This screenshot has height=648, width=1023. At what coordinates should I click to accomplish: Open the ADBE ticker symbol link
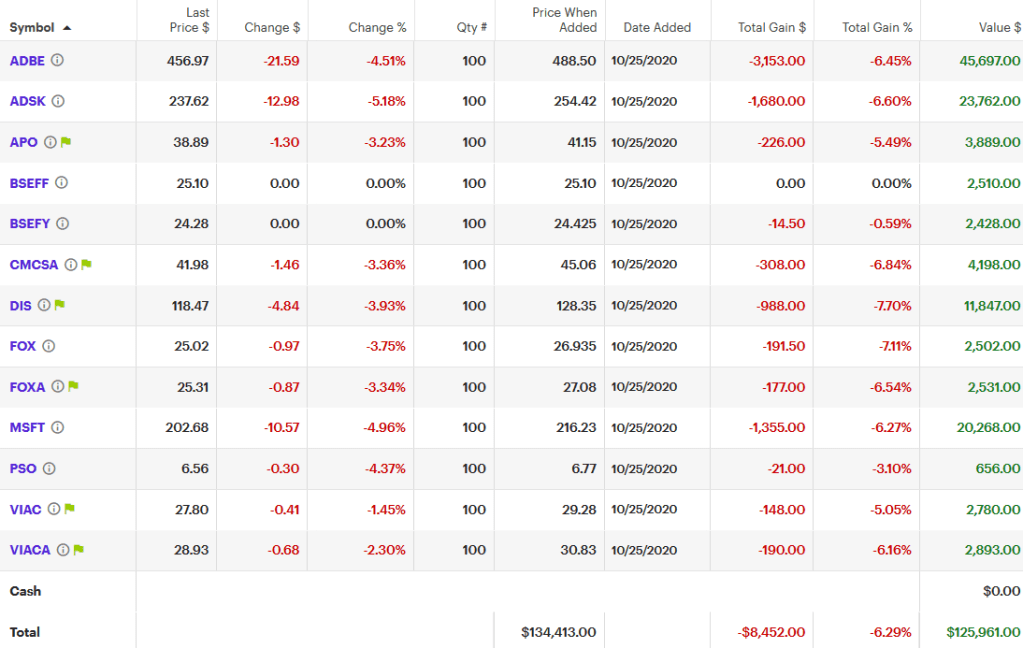(x=27, y=61)
